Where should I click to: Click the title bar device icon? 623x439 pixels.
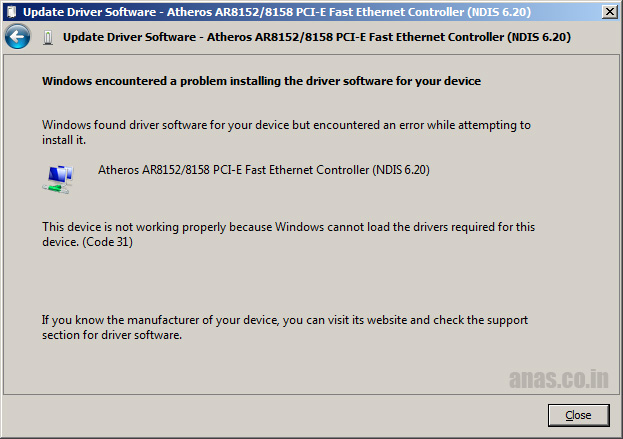click(x=12, y=12)
